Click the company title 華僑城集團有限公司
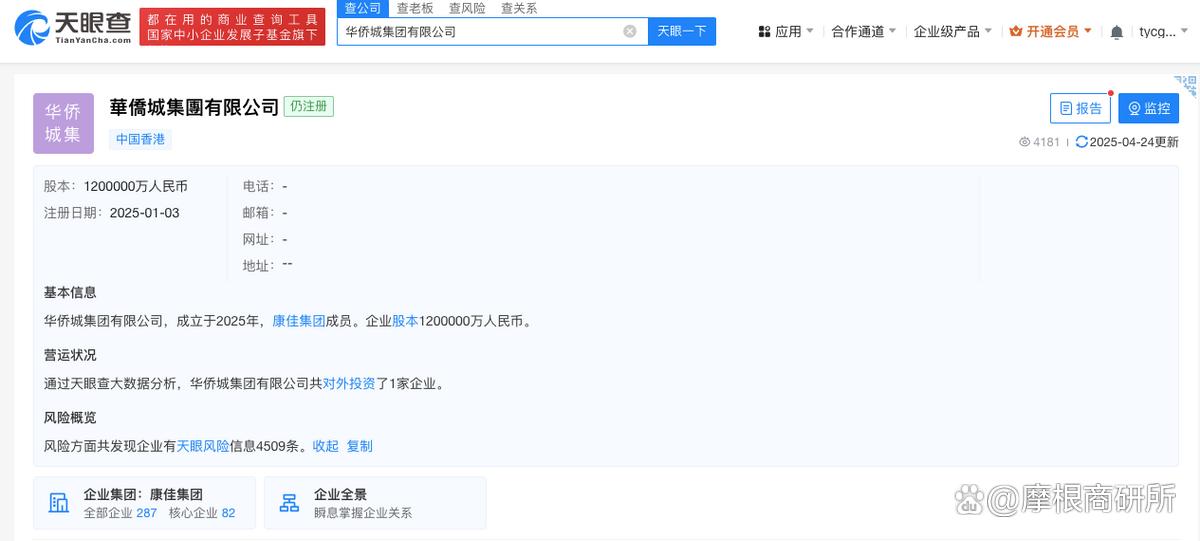 [x=194, y=107]
